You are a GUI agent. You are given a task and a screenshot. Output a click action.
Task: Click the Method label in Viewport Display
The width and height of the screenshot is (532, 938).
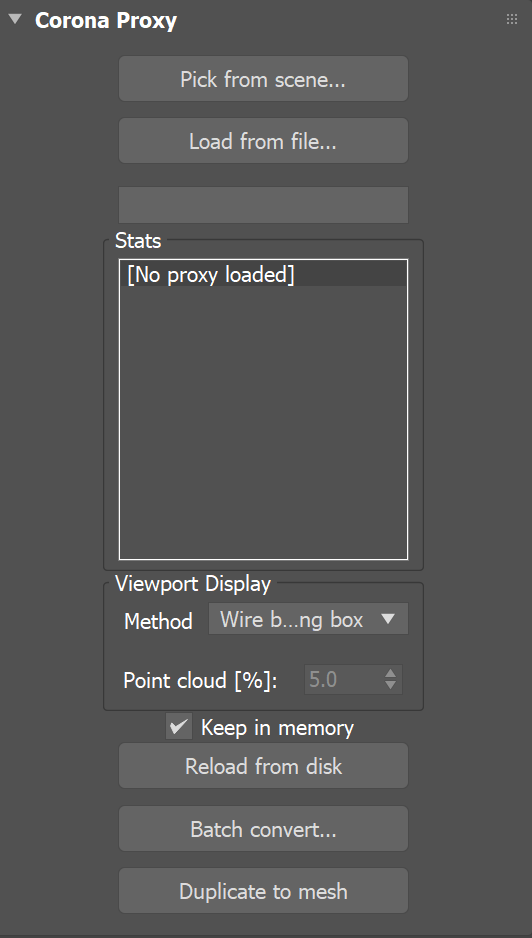158,621
